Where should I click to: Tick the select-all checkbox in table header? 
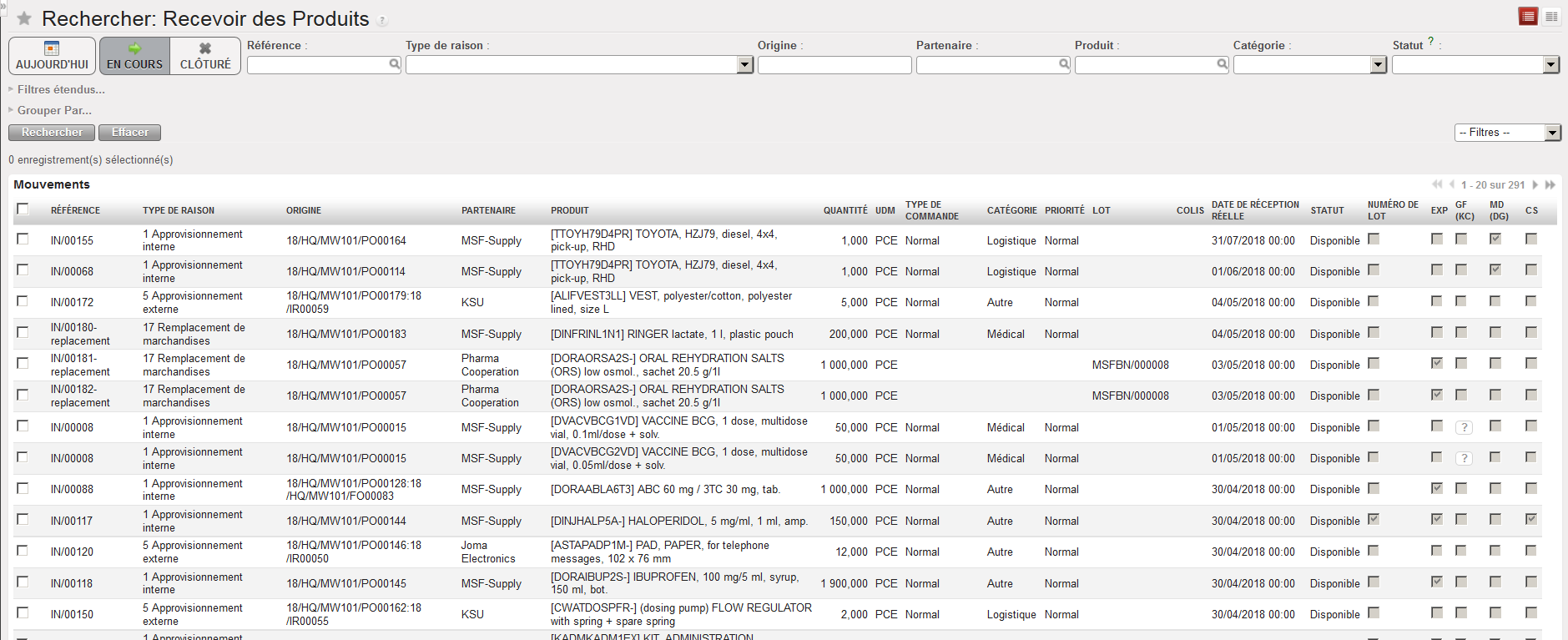(23, 209)
